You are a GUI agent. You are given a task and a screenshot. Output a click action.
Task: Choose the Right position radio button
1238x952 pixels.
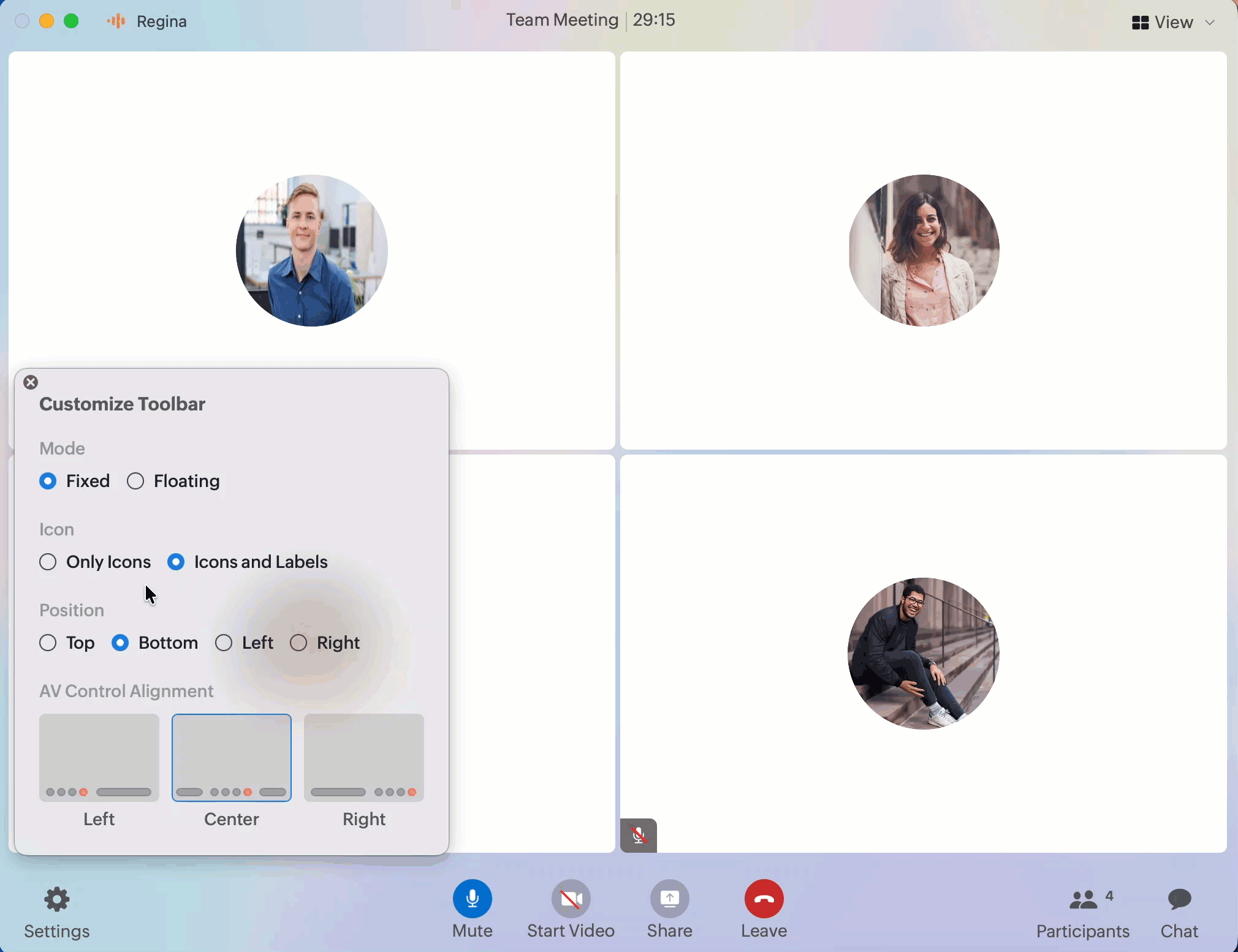pos(298,643)
